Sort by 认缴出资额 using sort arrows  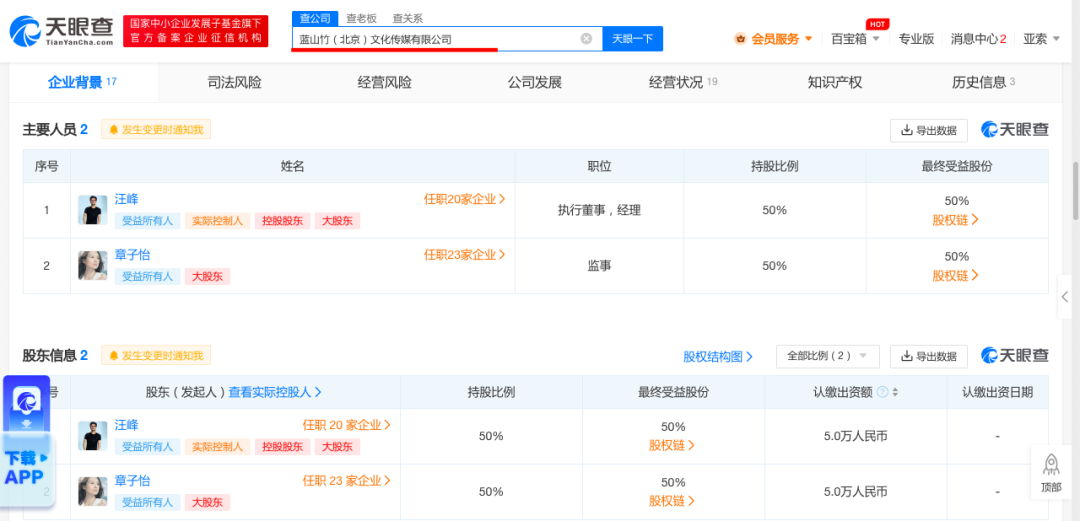pyautogui.click(x=895, y=392)
